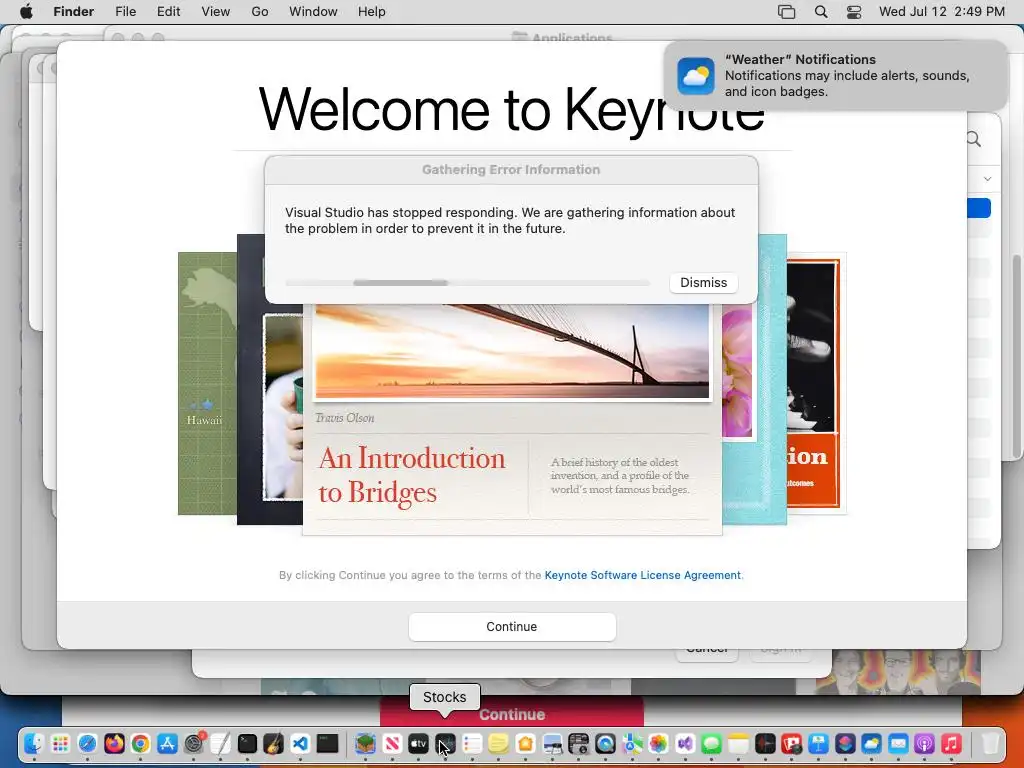Open Stickies in the dock
Screen dimensions: 1024x768
pos(499,743)
